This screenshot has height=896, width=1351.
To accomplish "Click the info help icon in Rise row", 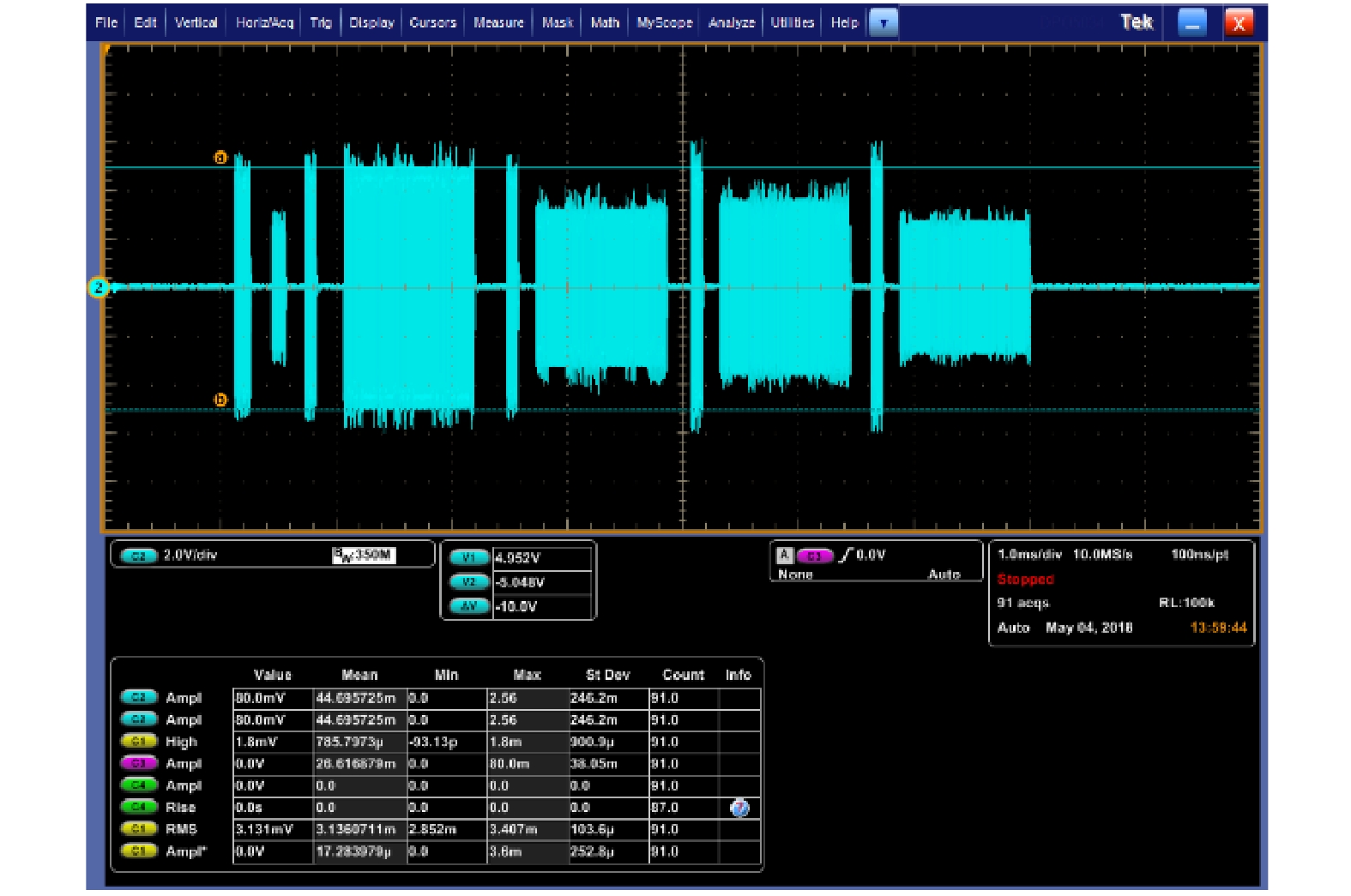I will pos(739,808).
